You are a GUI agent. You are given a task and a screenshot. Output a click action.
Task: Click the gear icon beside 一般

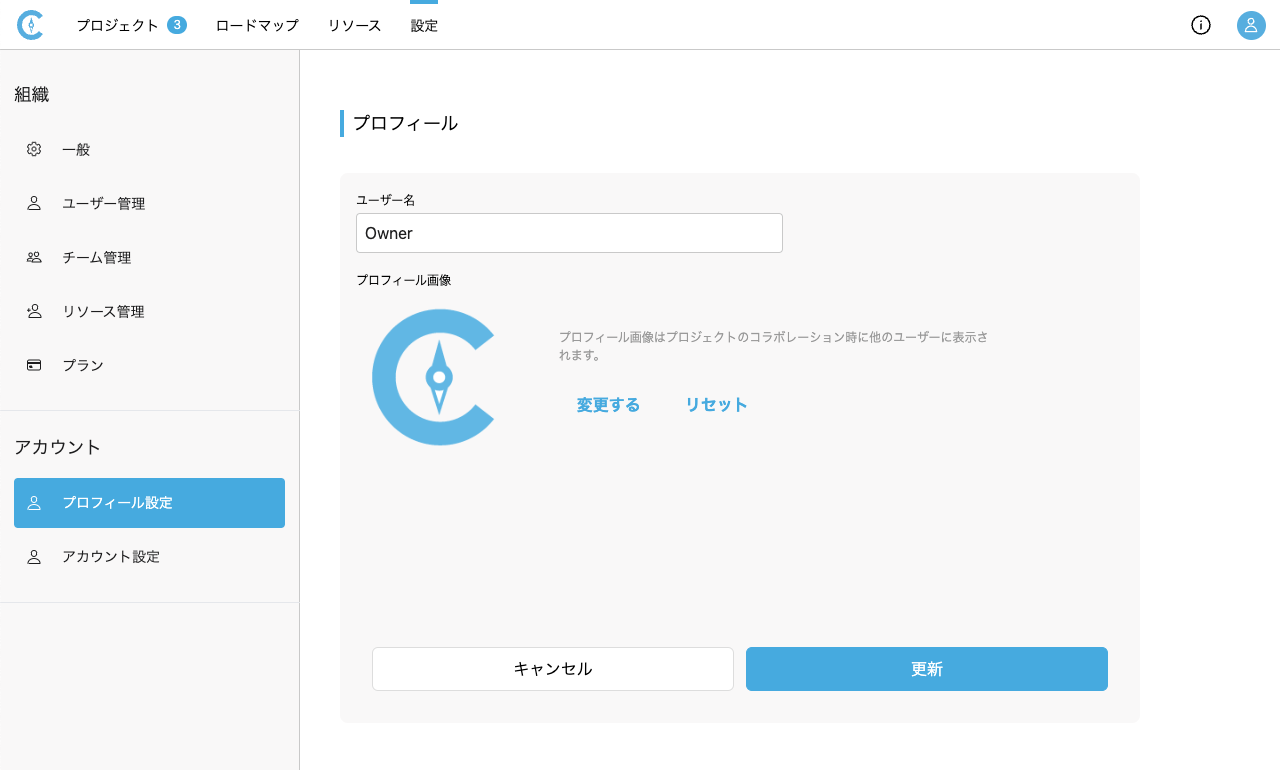pos(34,149)
